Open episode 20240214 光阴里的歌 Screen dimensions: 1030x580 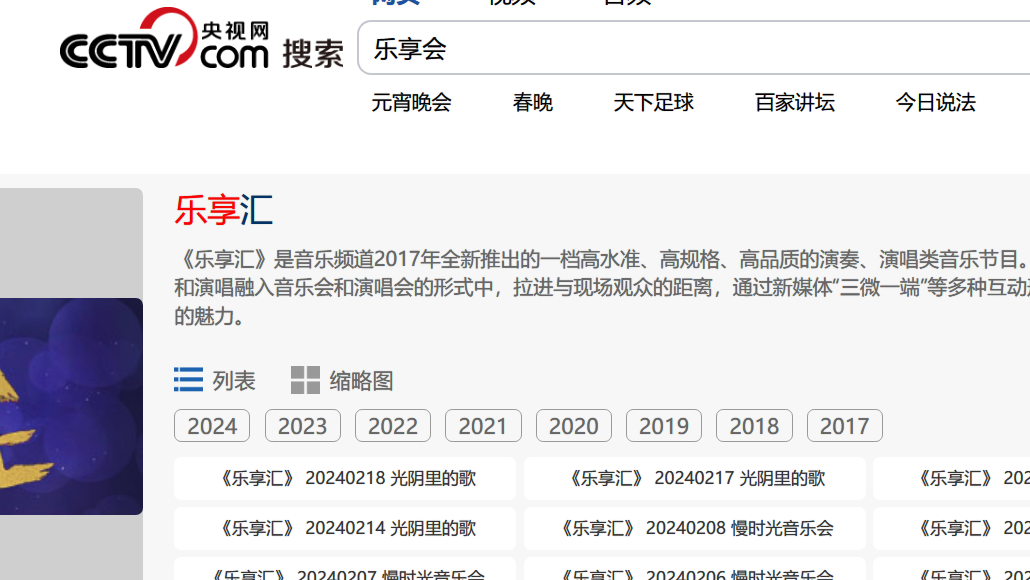[x=345, y=528]
